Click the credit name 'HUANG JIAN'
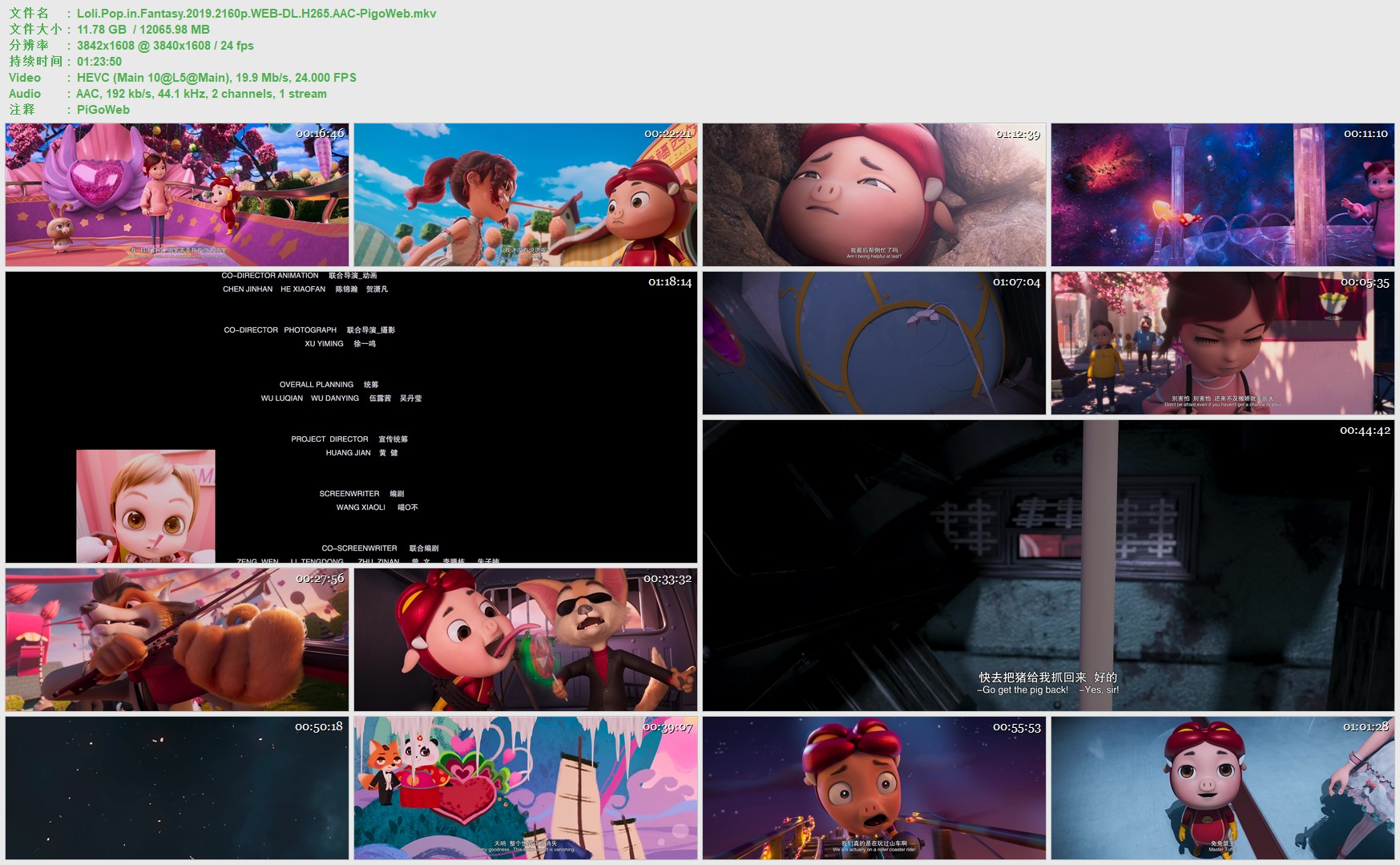 click(x=348, y=453)
